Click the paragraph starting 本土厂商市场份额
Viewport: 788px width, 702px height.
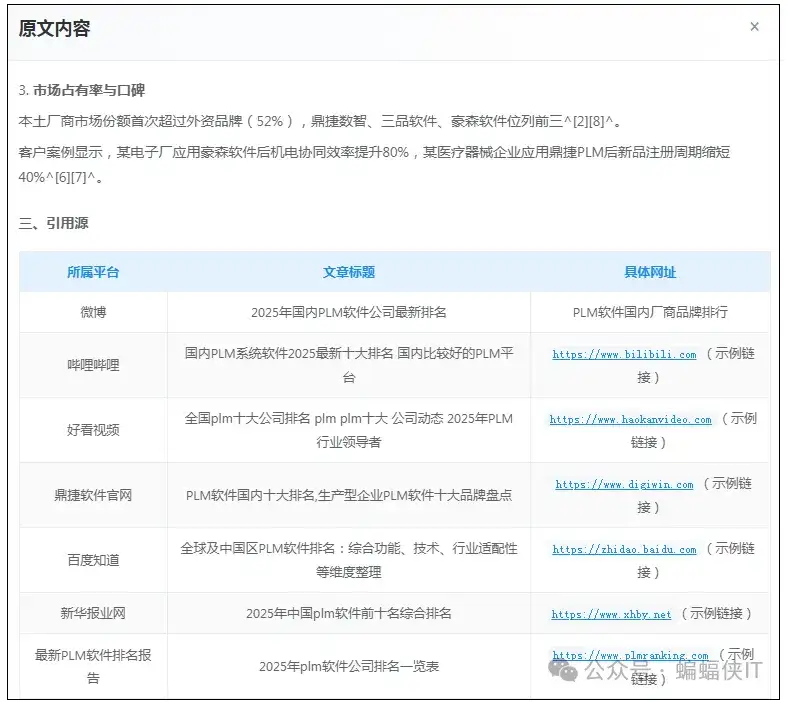point(320,121)
